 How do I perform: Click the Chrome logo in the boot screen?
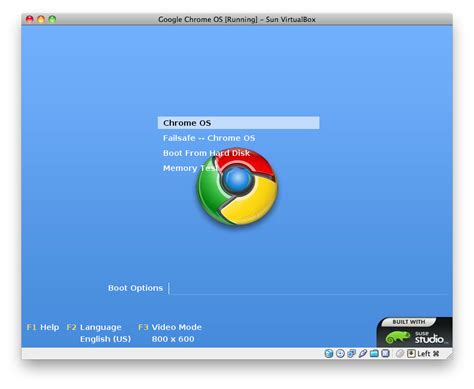[237, 187]
